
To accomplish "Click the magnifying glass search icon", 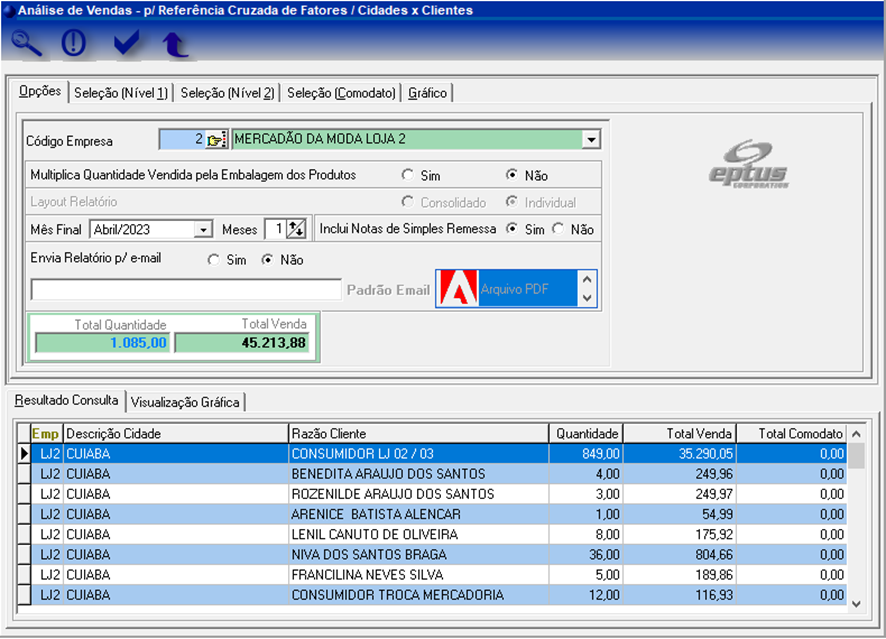I will pos(27,44).
